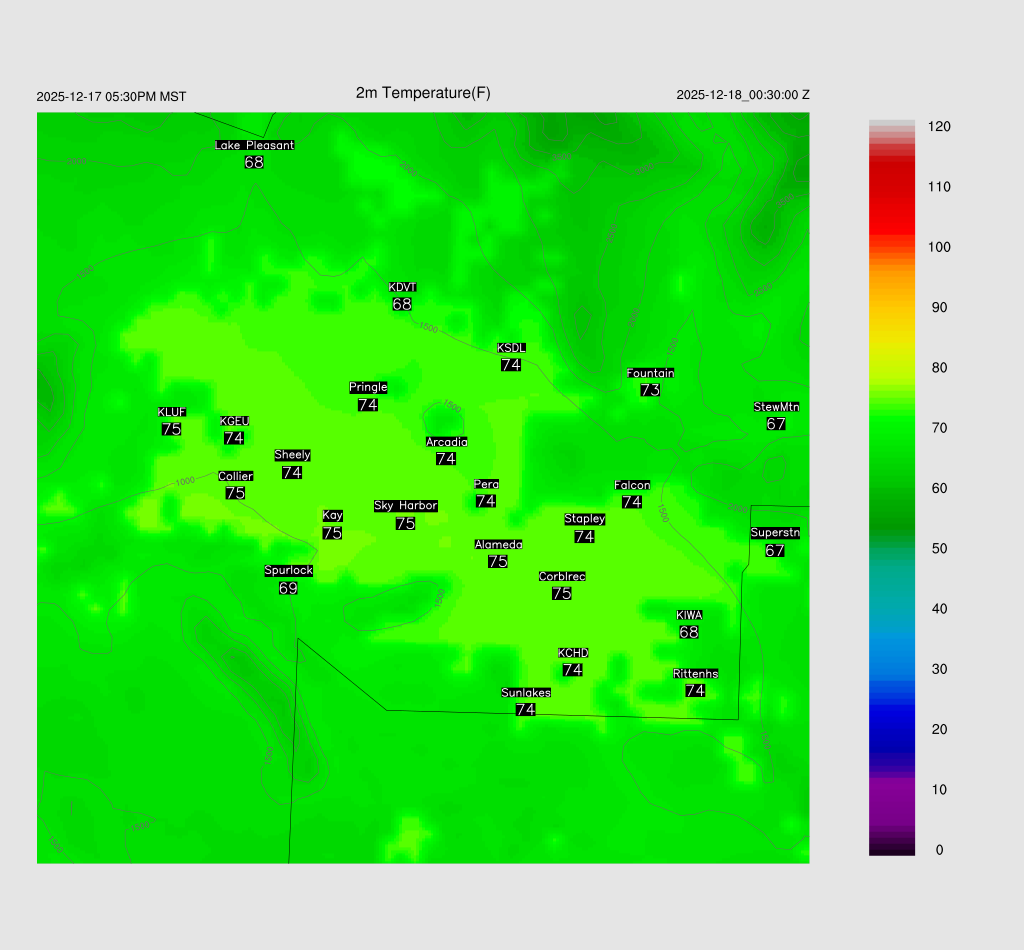Select the Spurlock station temperature value

288,588
